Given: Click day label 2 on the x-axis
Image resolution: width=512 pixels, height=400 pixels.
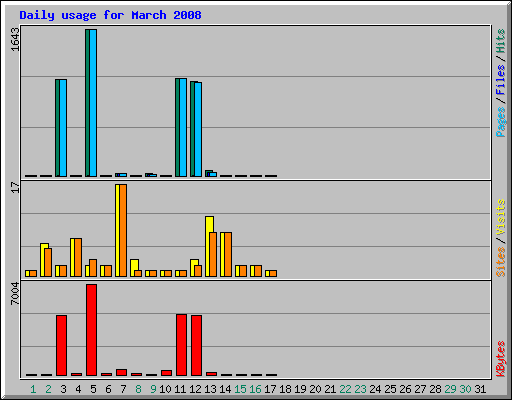Looking at the screenshot, I should [48, 389].
